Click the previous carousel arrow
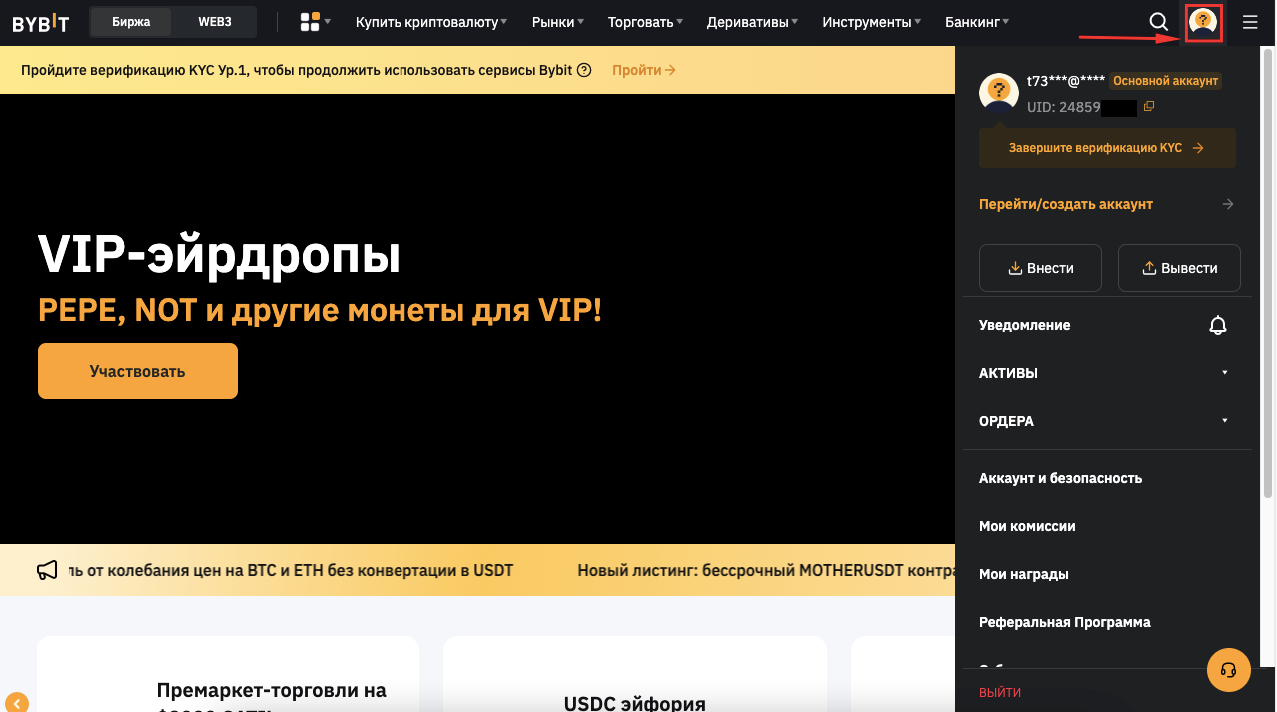This screenshot has width=1277, height=712. point(17,702)
